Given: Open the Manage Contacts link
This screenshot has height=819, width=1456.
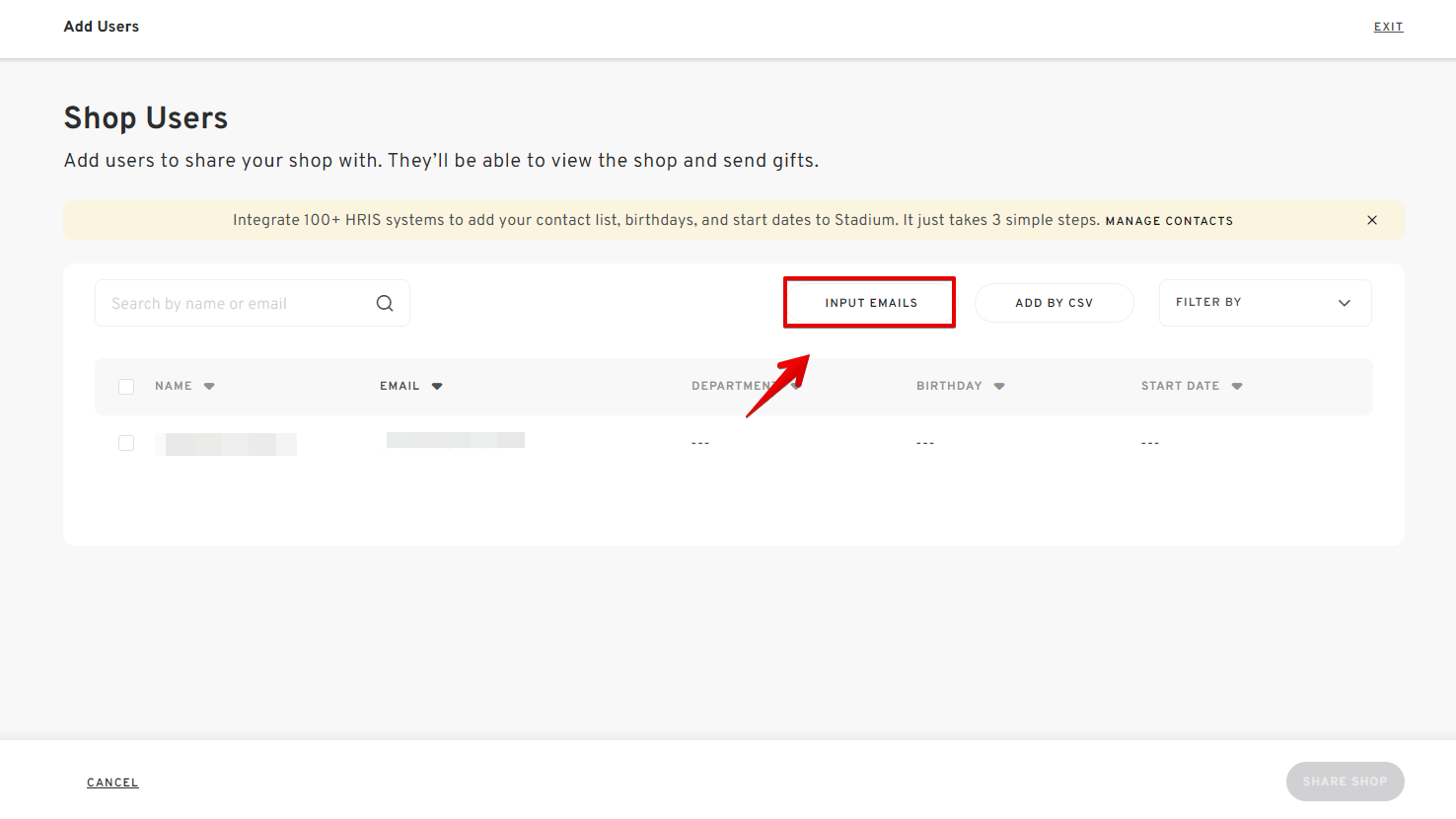Looking at the screenshot, I should (1169, 221).
